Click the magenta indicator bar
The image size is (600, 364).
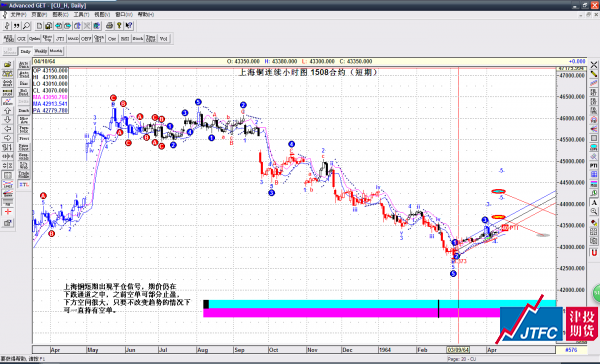click(x=351, y=313)
